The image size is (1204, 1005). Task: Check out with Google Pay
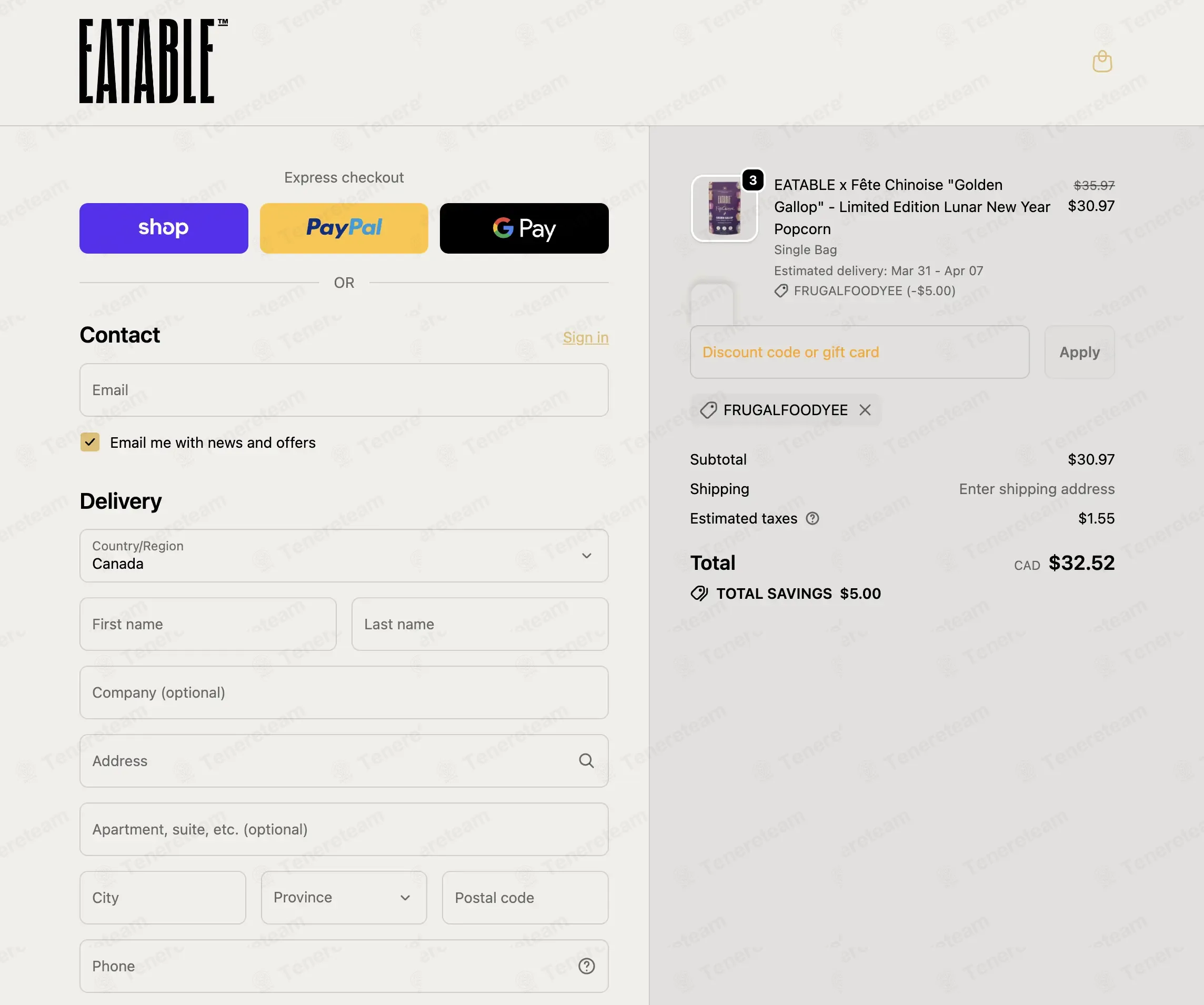coord(524,228)
